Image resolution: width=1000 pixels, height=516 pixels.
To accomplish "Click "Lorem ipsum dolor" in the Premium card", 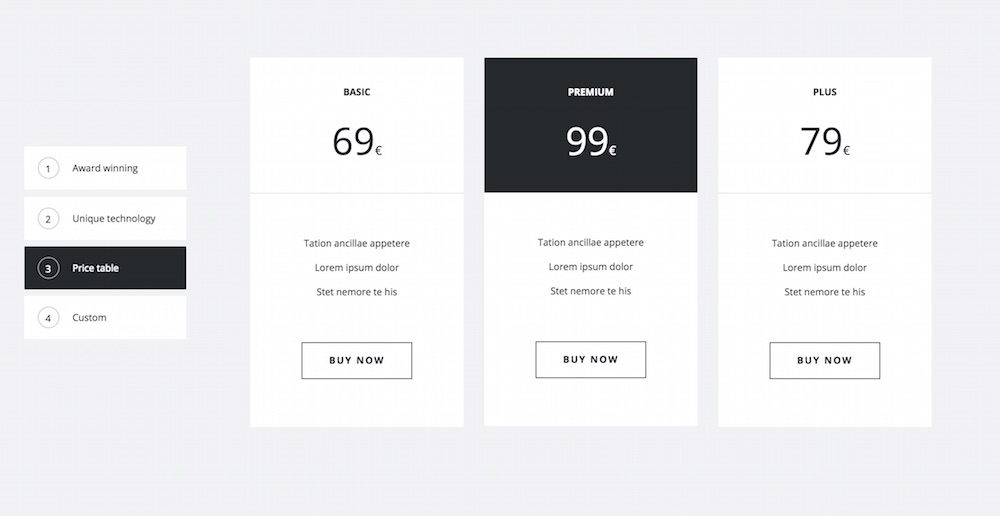I will (591, 267).
